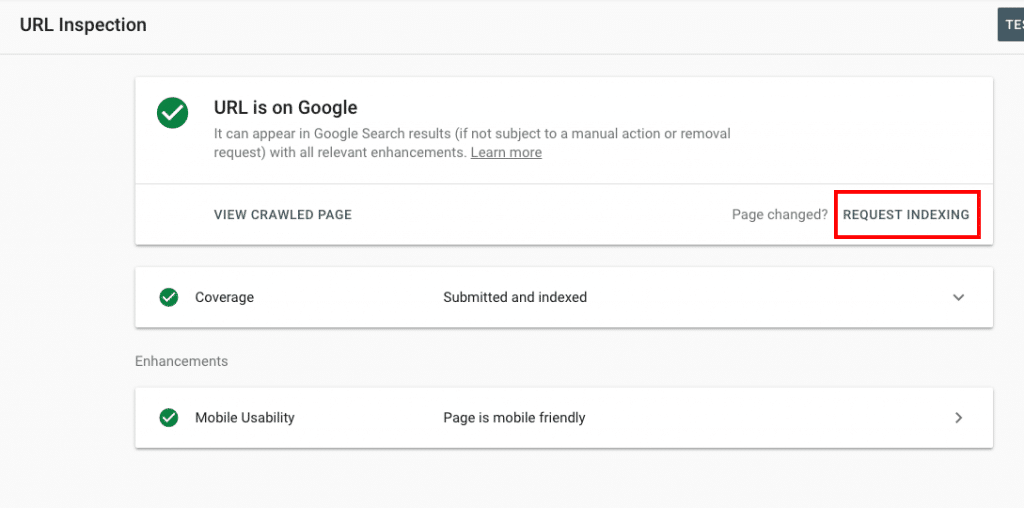Click the Enhancements section heading
The height and width of the screenshot is (508, 1024).
click(x=181, y=361)
